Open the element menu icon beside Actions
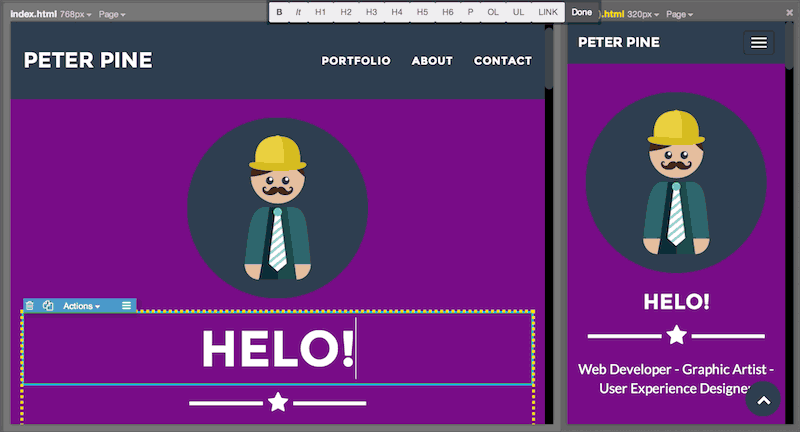The width and height of the screenshot is (800, 432). point(126,306)
